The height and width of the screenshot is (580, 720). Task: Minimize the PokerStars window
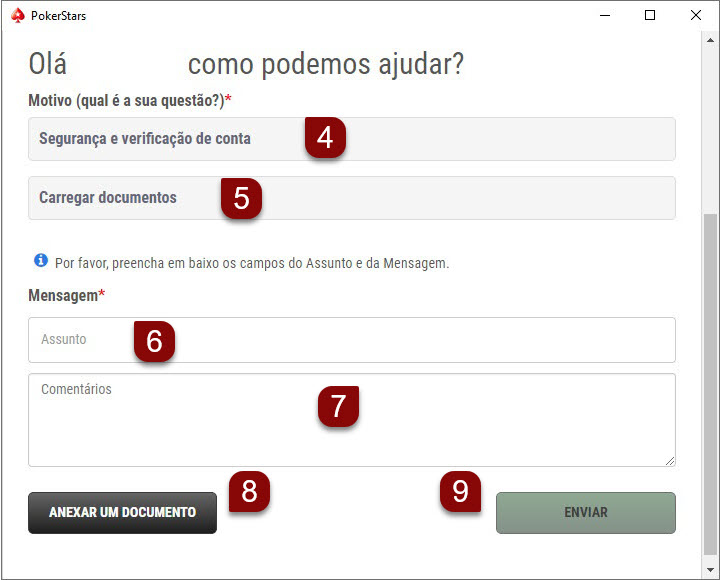[x=604, y=16]
